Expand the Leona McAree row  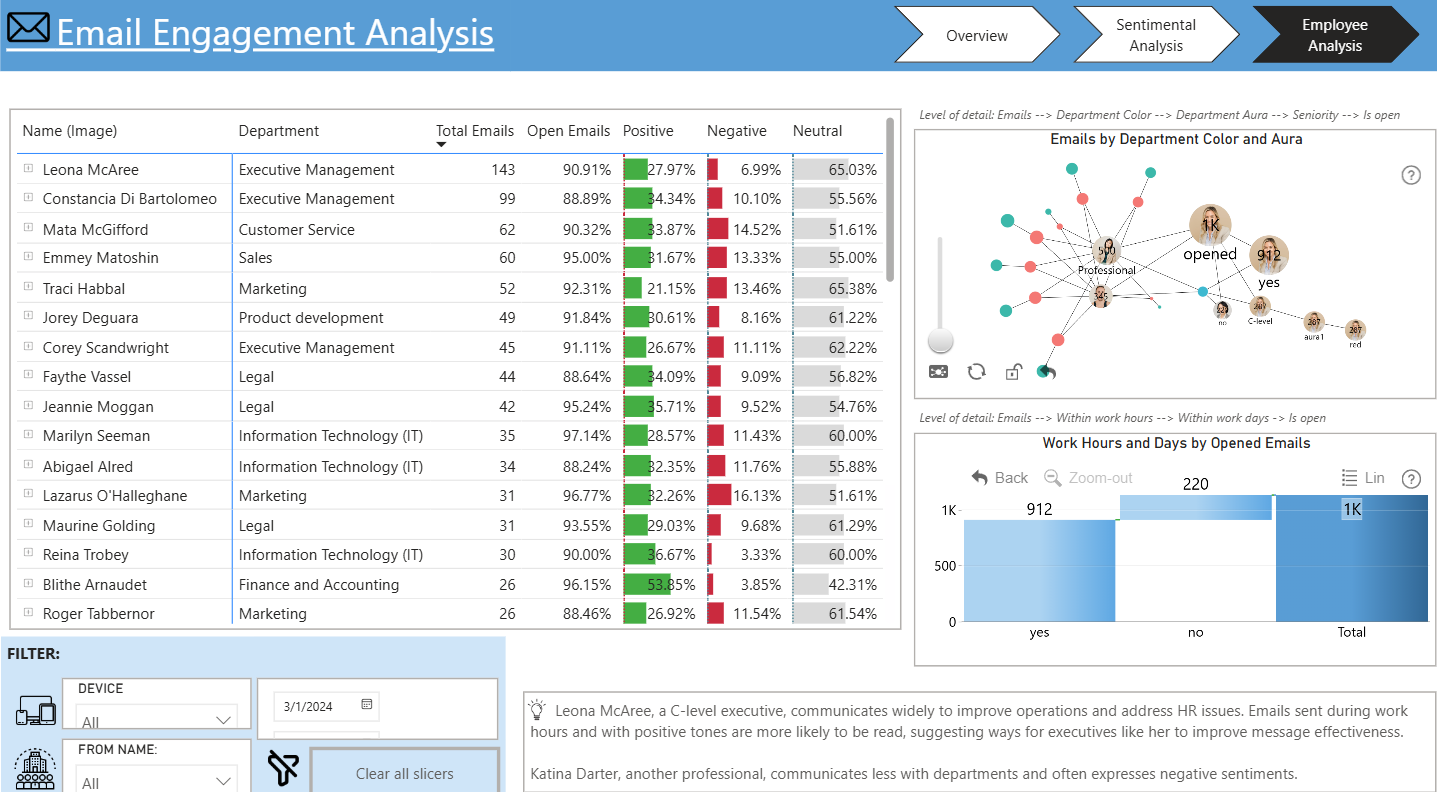[29, 169]
